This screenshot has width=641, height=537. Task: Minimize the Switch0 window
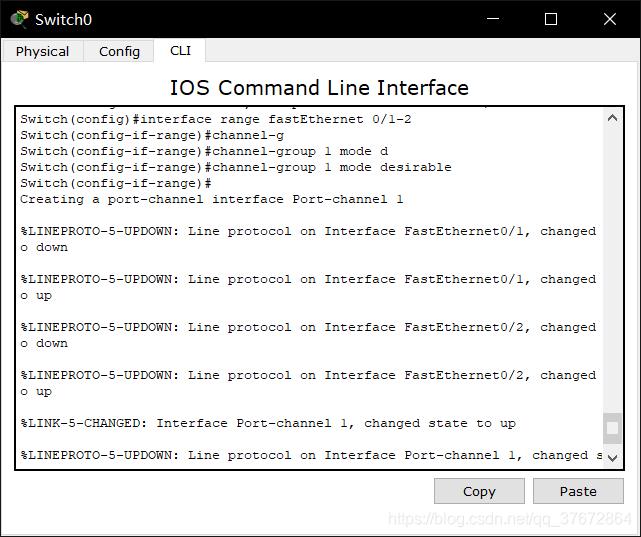click(493, 19)
